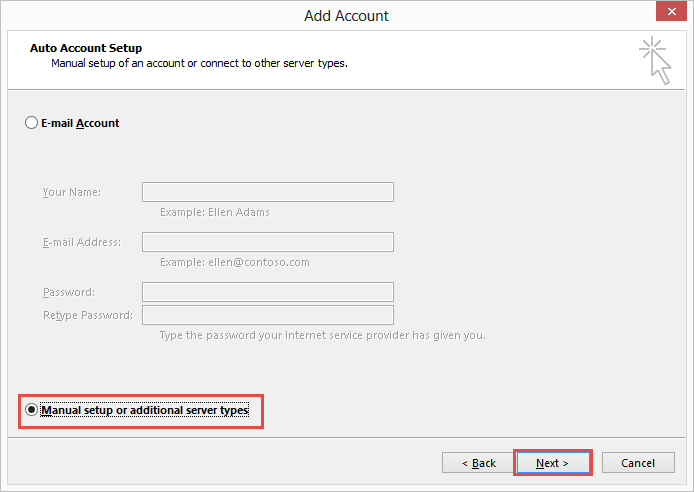Click the "Password:" label
This screenshot has height=492, width=694.
click(x=69, y=292)
